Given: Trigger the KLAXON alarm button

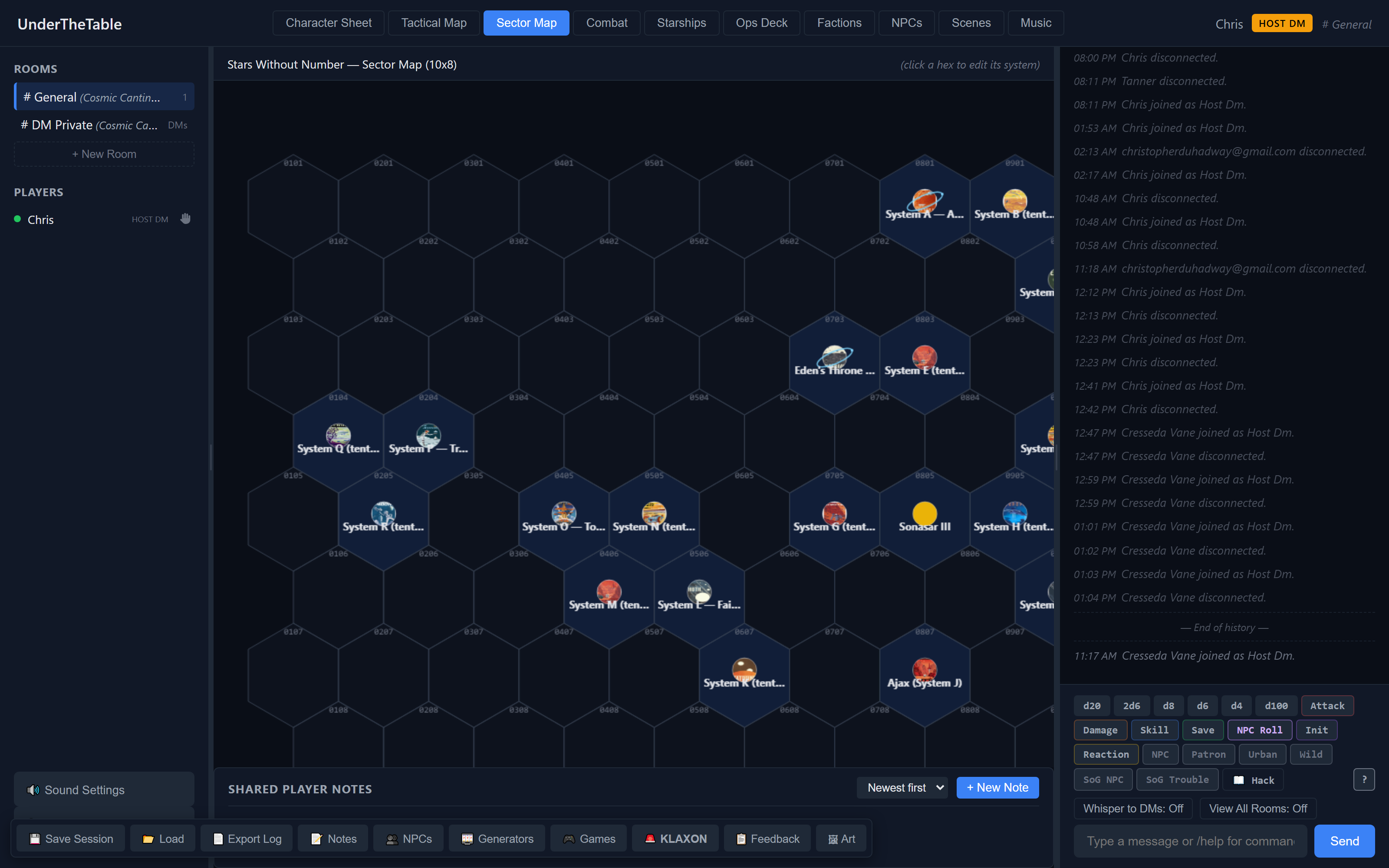Looking at the screenshot, I should 675,838.
